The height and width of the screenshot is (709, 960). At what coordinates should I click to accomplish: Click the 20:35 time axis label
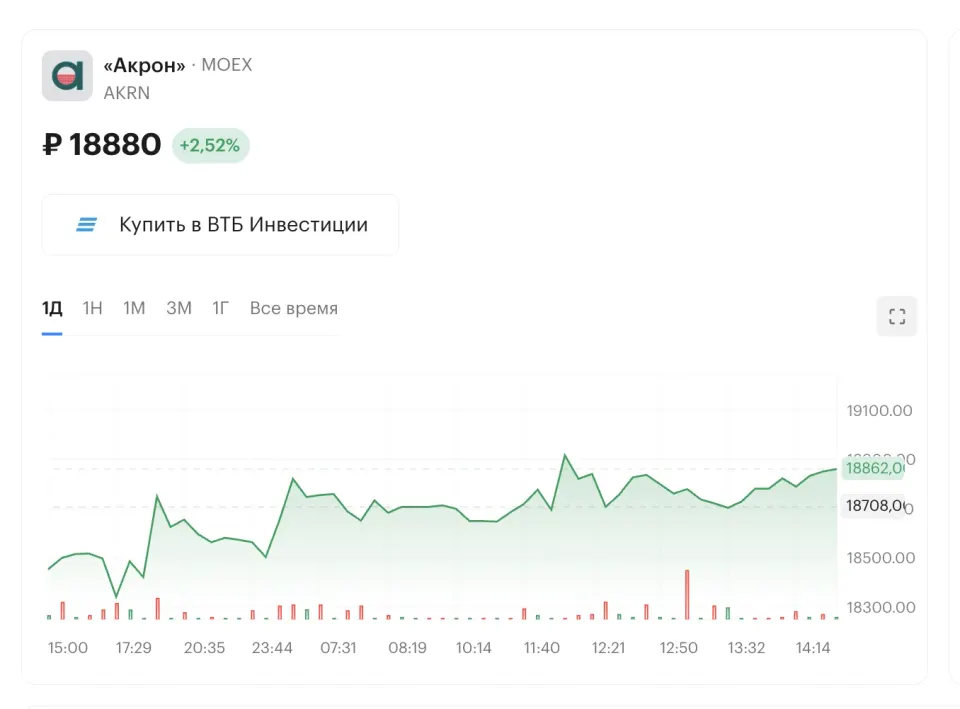coord(204,648)
